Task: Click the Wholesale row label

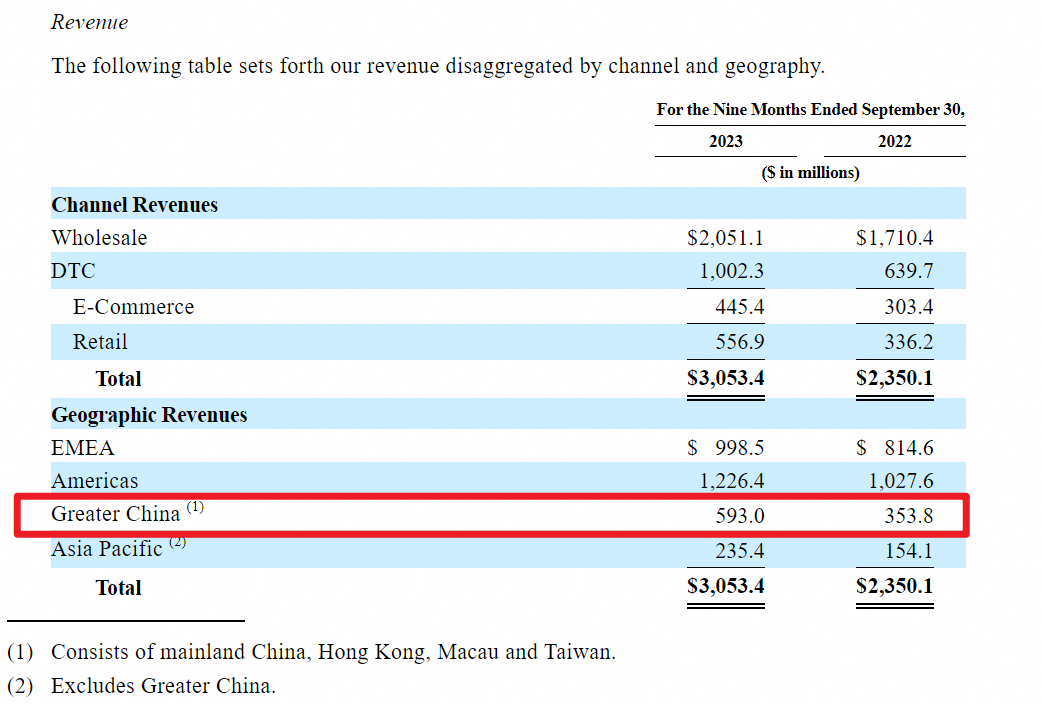Action: (x=99, y=238)
